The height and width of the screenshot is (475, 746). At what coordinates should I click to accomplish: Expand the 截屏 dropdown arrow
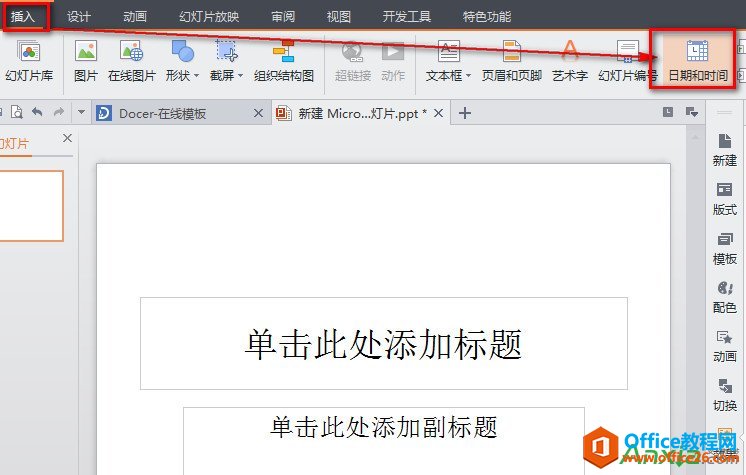point(240,76)
